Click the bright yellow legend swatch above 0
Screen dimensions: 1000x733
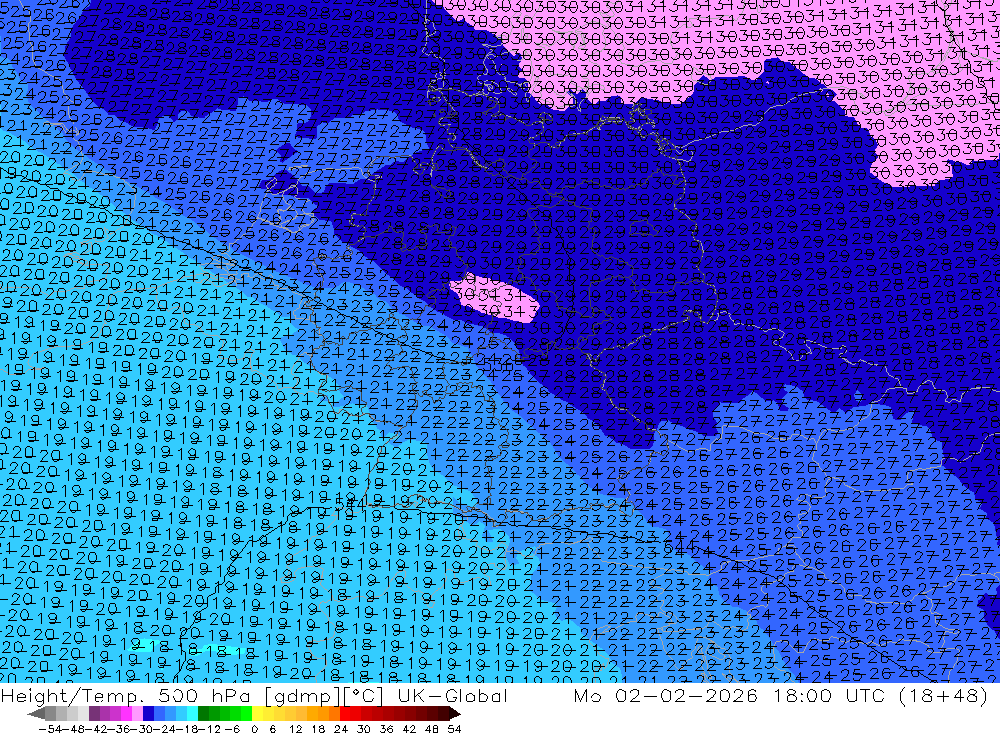click(x=258, y=714)
